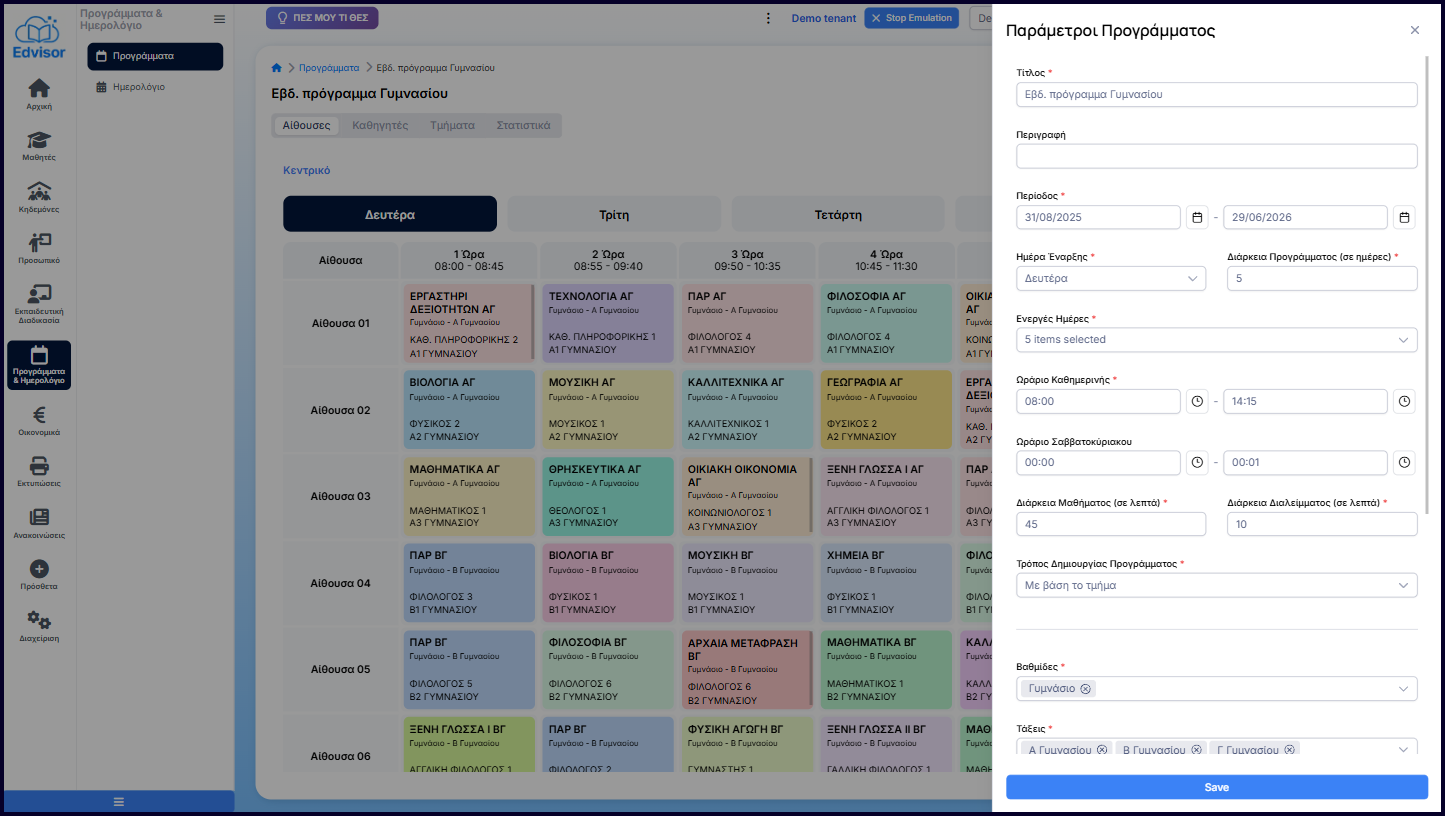Close the Παράμετροι Προγράμματος panel

click(x=1414, y=30)
